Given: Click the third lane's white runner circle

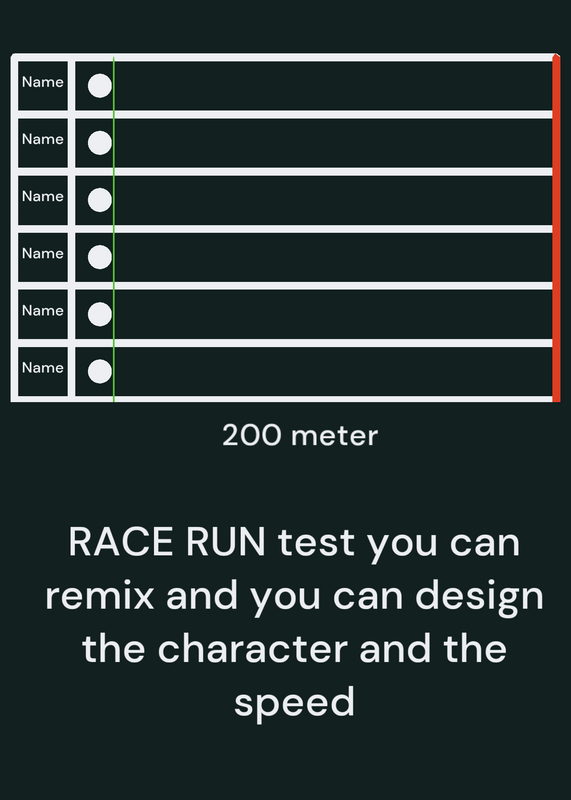Looking at the screenshot, I should tap(100, 200).
